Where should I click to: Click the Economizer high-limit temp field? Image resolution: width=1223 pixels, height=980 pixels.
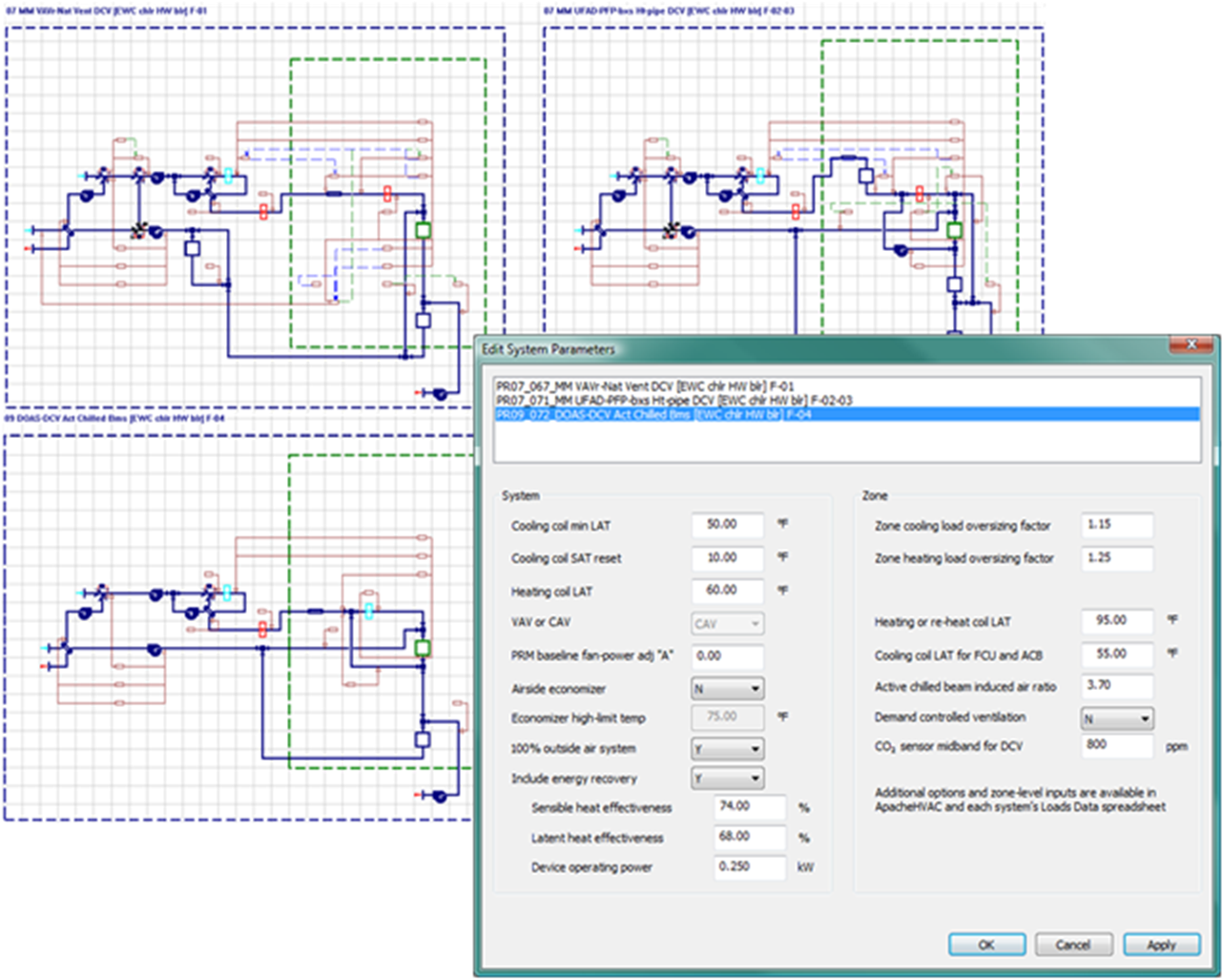(727, 717)
